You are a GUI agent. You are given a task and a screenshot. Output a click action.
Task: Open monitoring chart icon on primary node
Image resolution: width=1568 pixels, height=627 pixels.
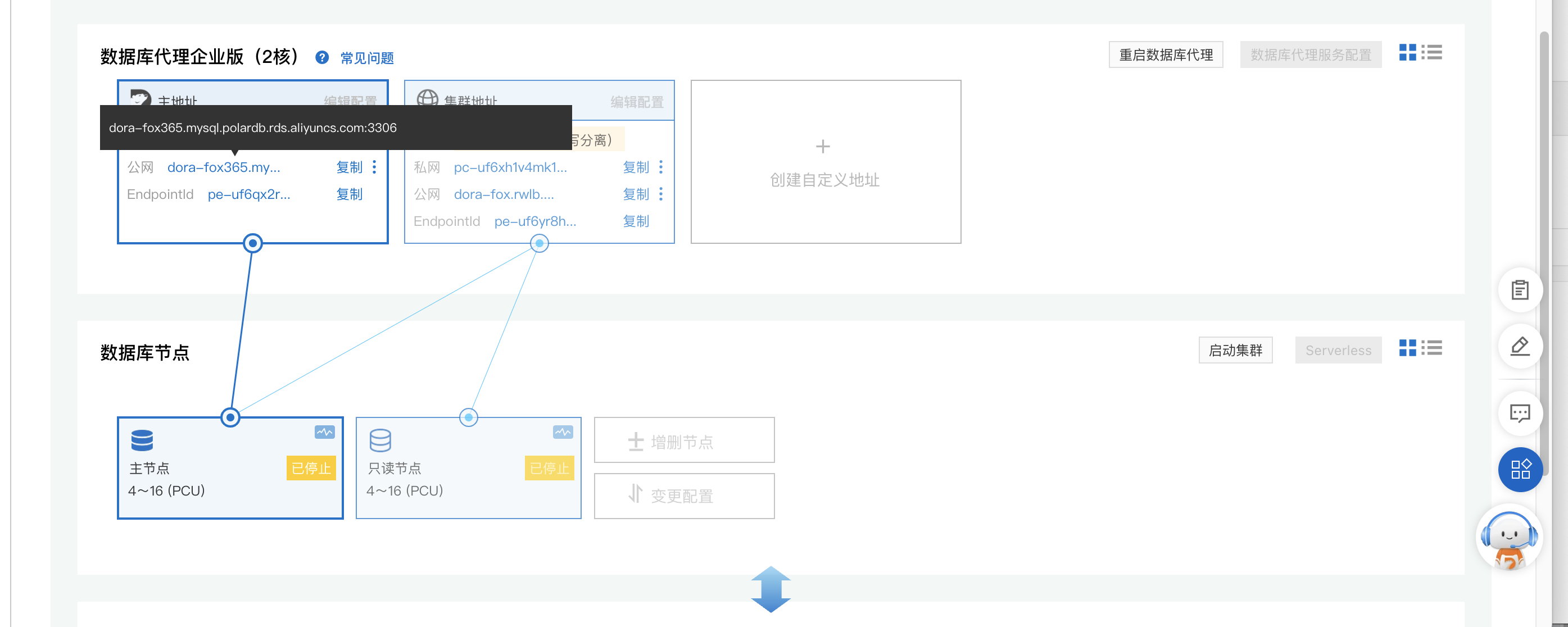pos(324,431)
